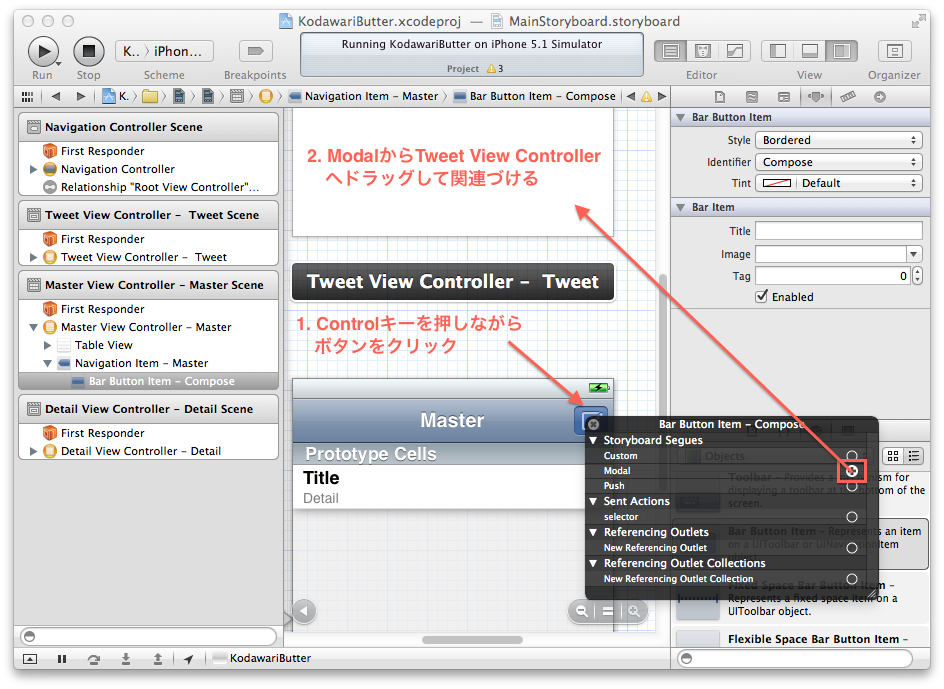Image resolution: width=944 pixels, height=689 pixels.
Task: Click the Run button in the toolbar
Action: point(43,51)
